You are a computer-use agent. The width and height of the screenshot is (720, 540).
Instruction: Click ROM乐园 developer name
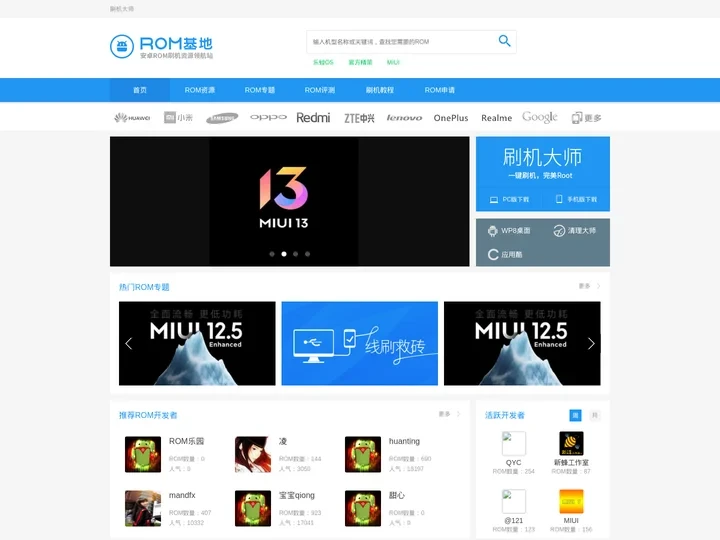pyautogui.click(x=186, y=441)
